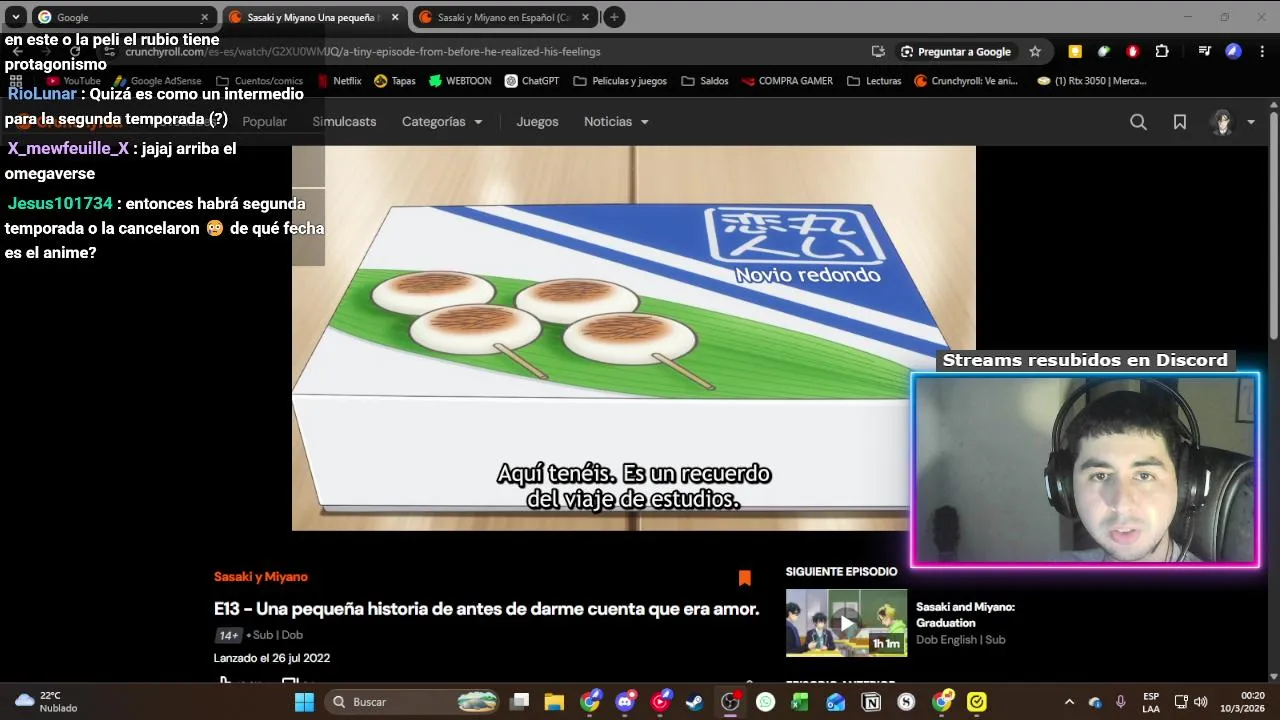Open the ChatGPT bookmark
The image size is (1280, 720).
point(532,81)
